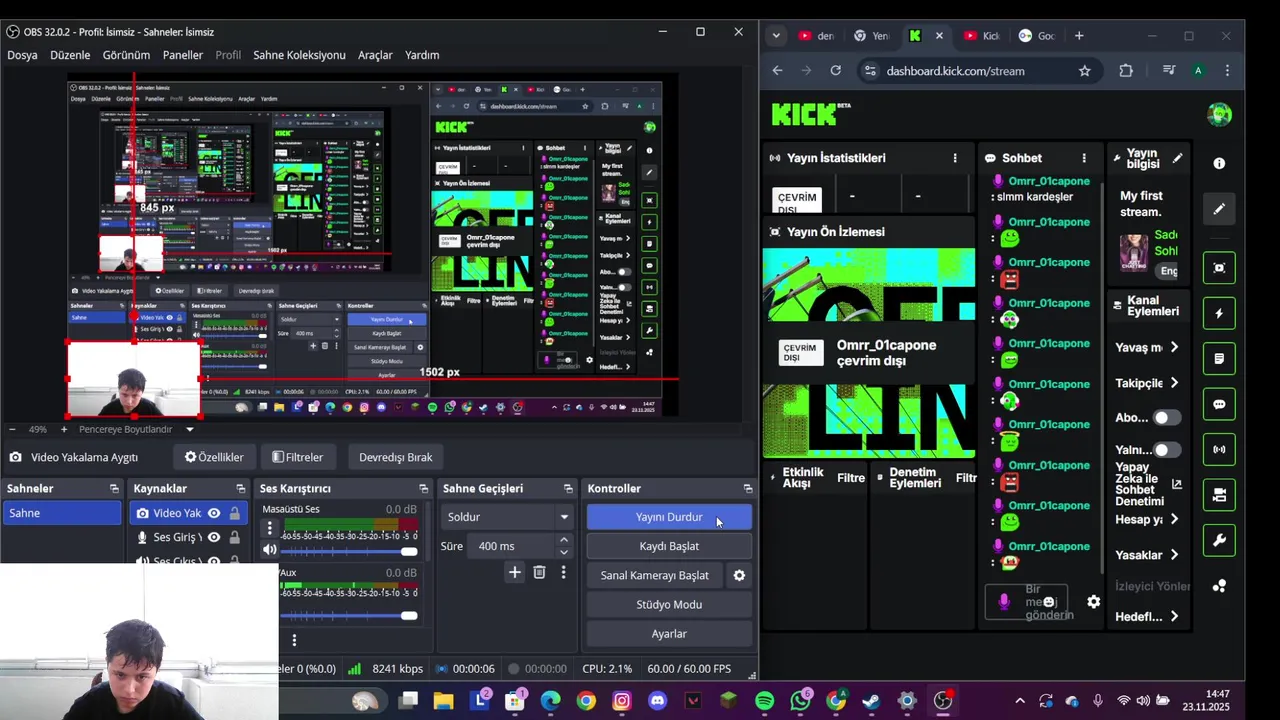Click the chat bubble icon in Kick sidebar
Viewport: 1280px width, 720px height.
click(1219, 404)
